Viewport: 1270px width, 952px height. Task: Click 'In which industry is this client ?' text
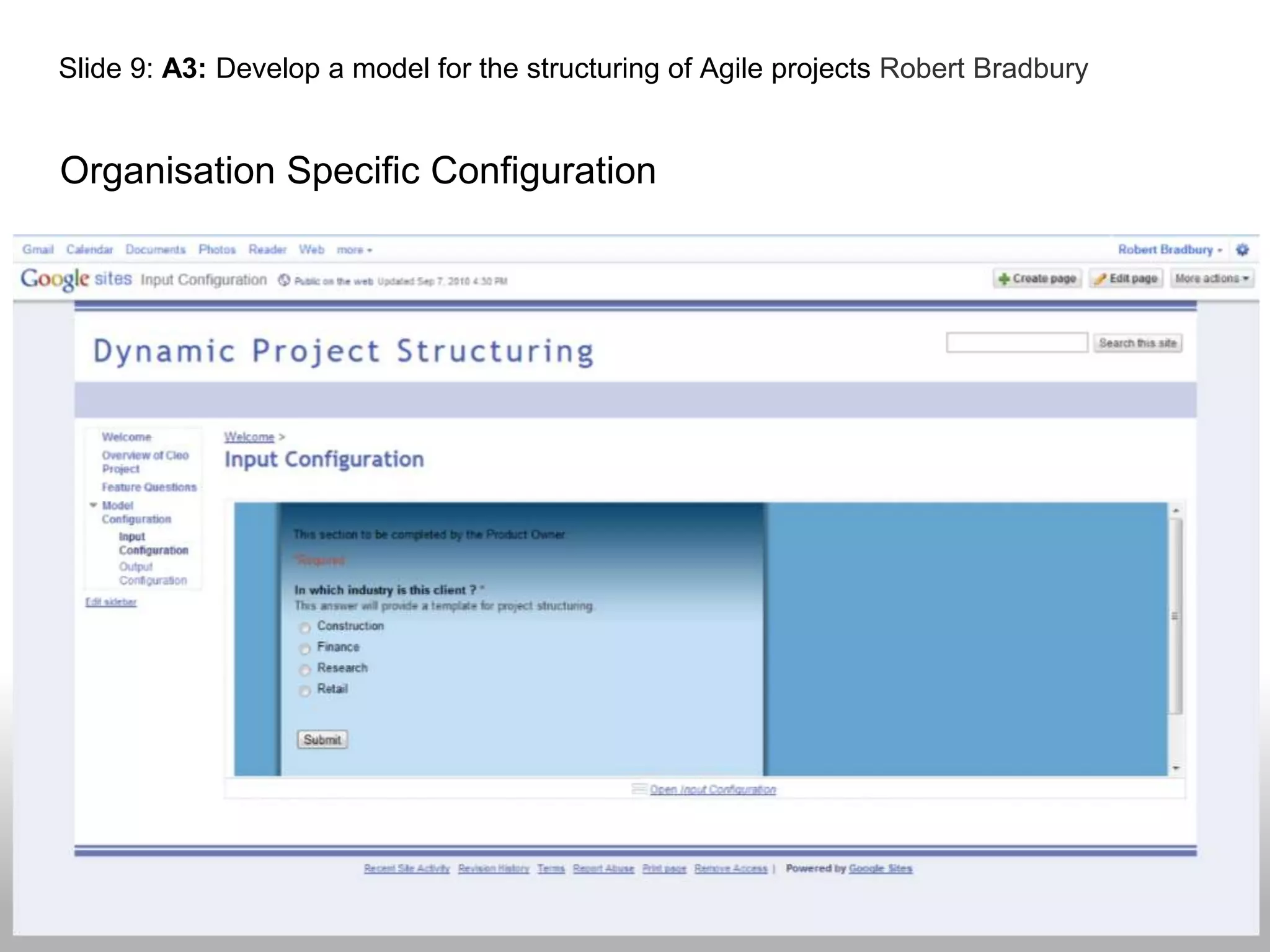385,589
